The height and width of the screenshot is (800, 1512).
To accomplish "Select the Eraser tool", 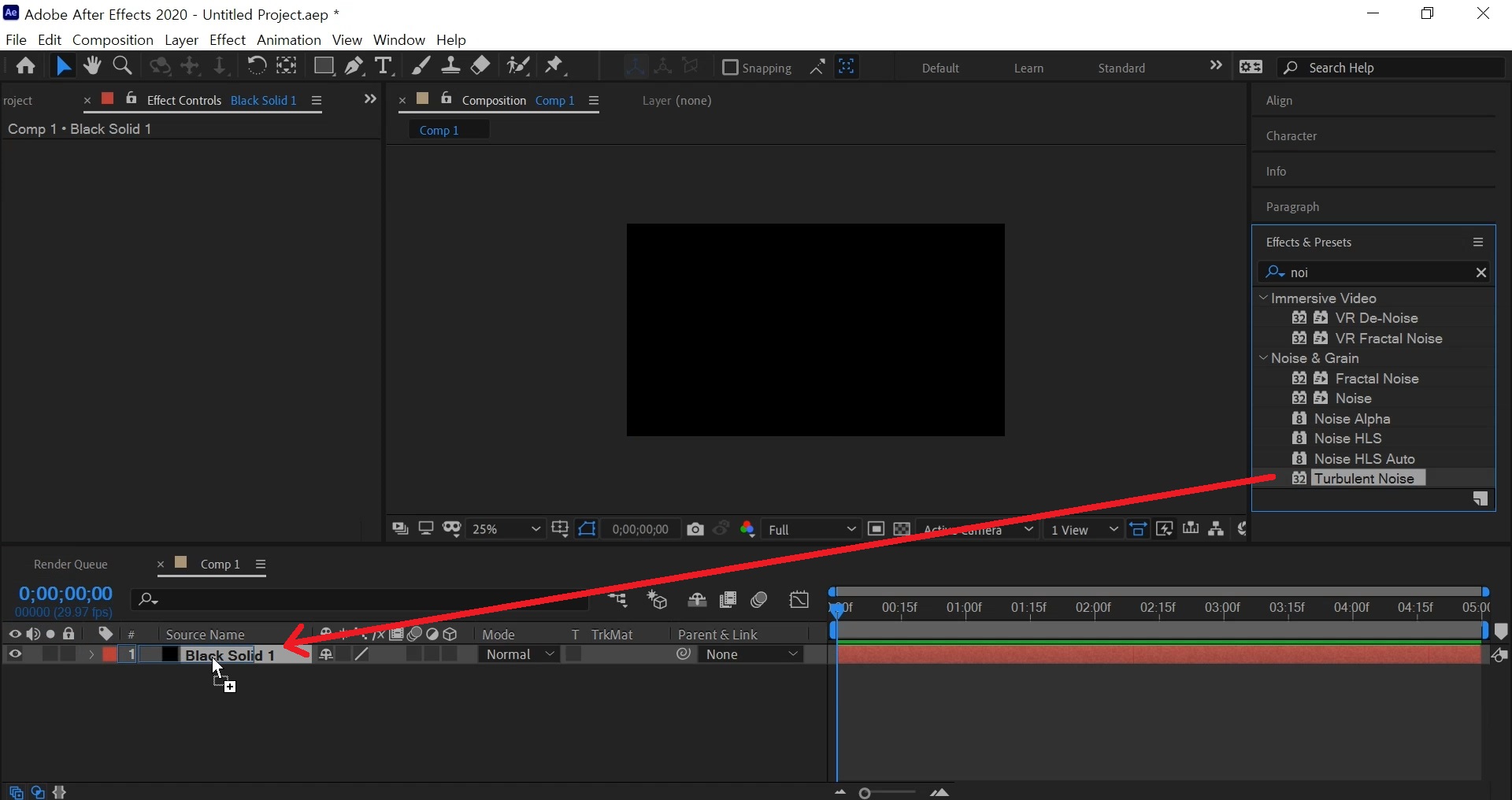I will pyautogui.click(x=480, y=66).
